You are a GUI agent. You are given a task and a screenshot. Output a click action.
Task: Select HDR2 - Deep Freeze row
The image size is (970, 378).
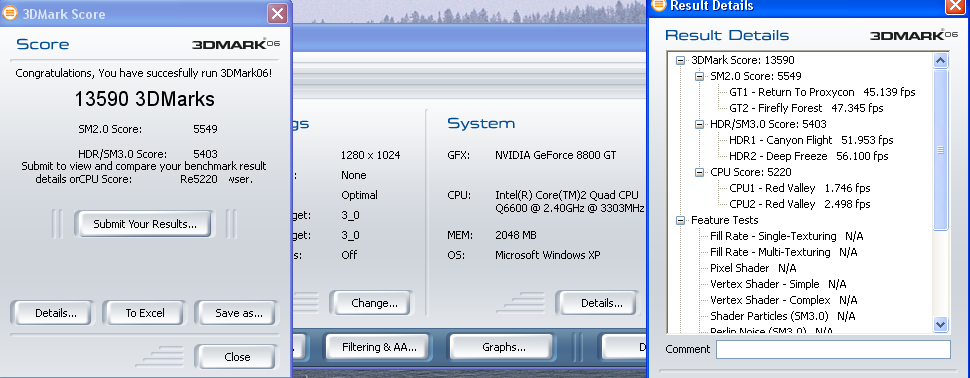[809, 157]
